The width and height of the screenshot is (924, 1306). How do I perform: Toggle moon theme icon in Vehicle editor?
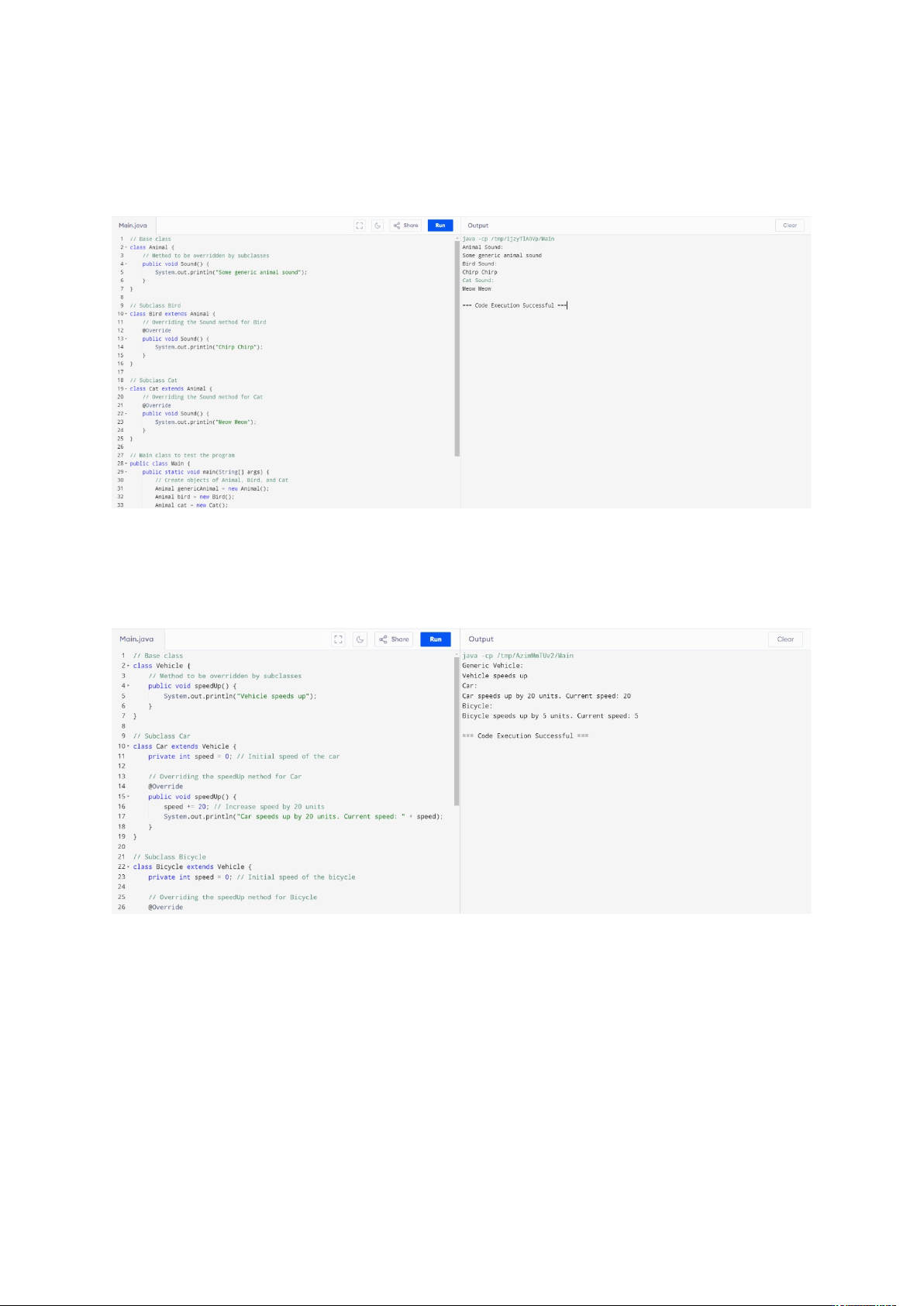click(x=360, y=639)
